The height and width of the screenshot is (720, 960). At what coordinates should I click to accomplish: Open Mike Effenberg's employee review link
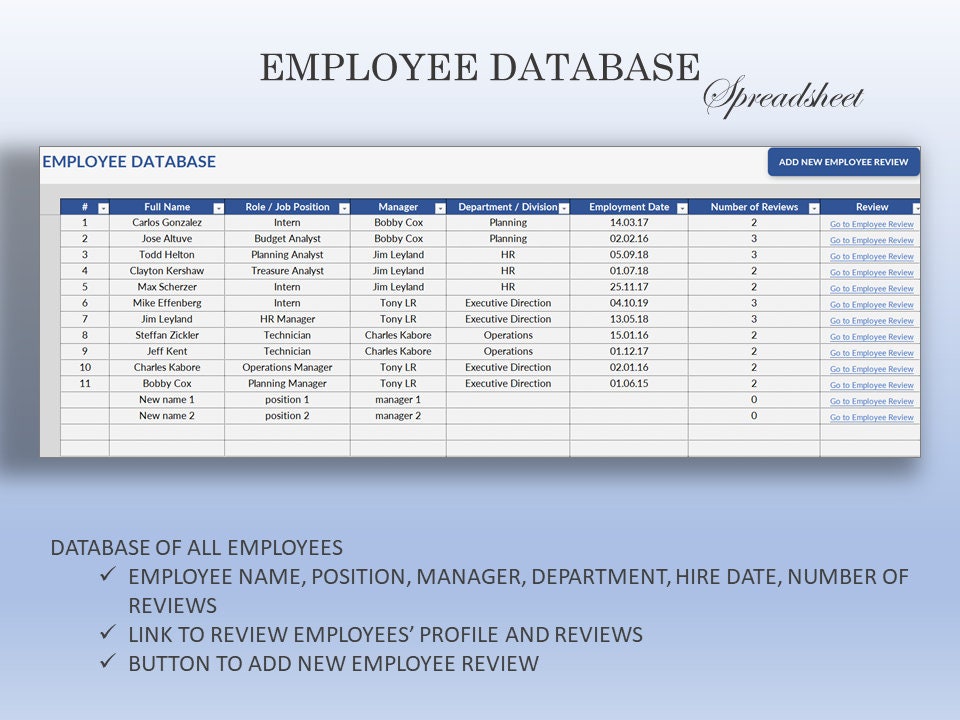coord(871,304)
